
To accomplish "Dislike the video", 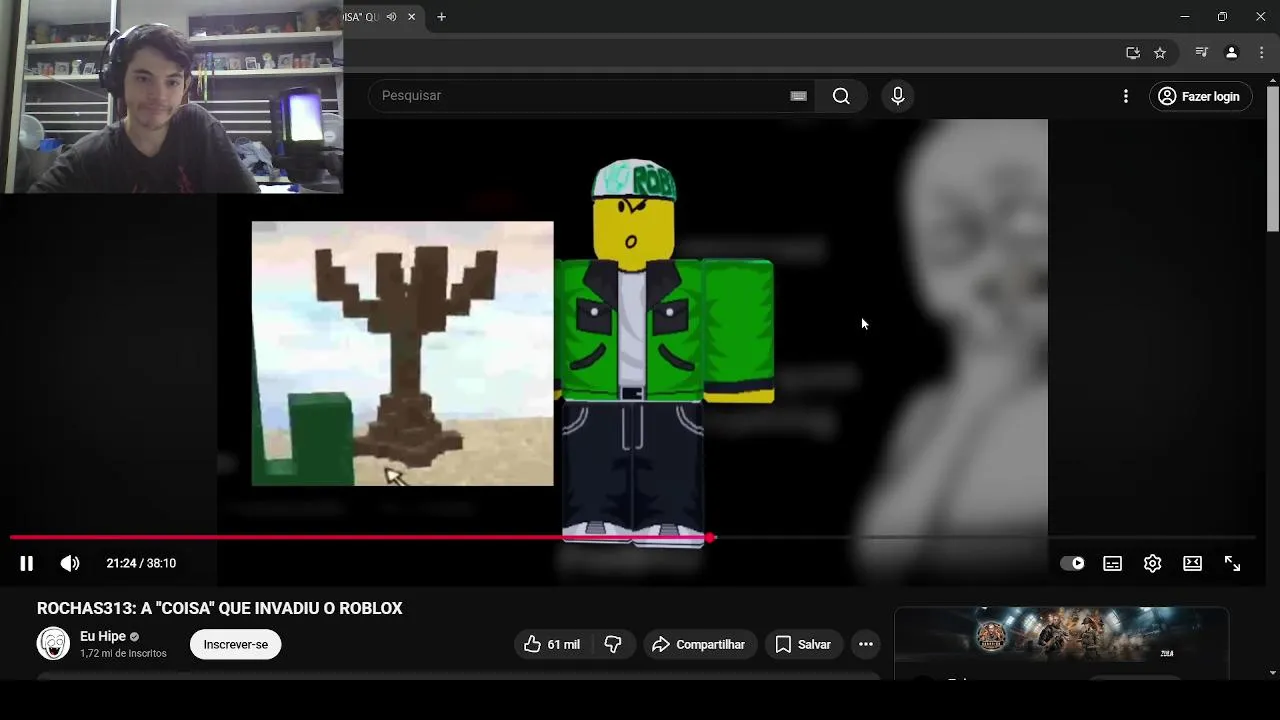I will [x=613, y=645].
